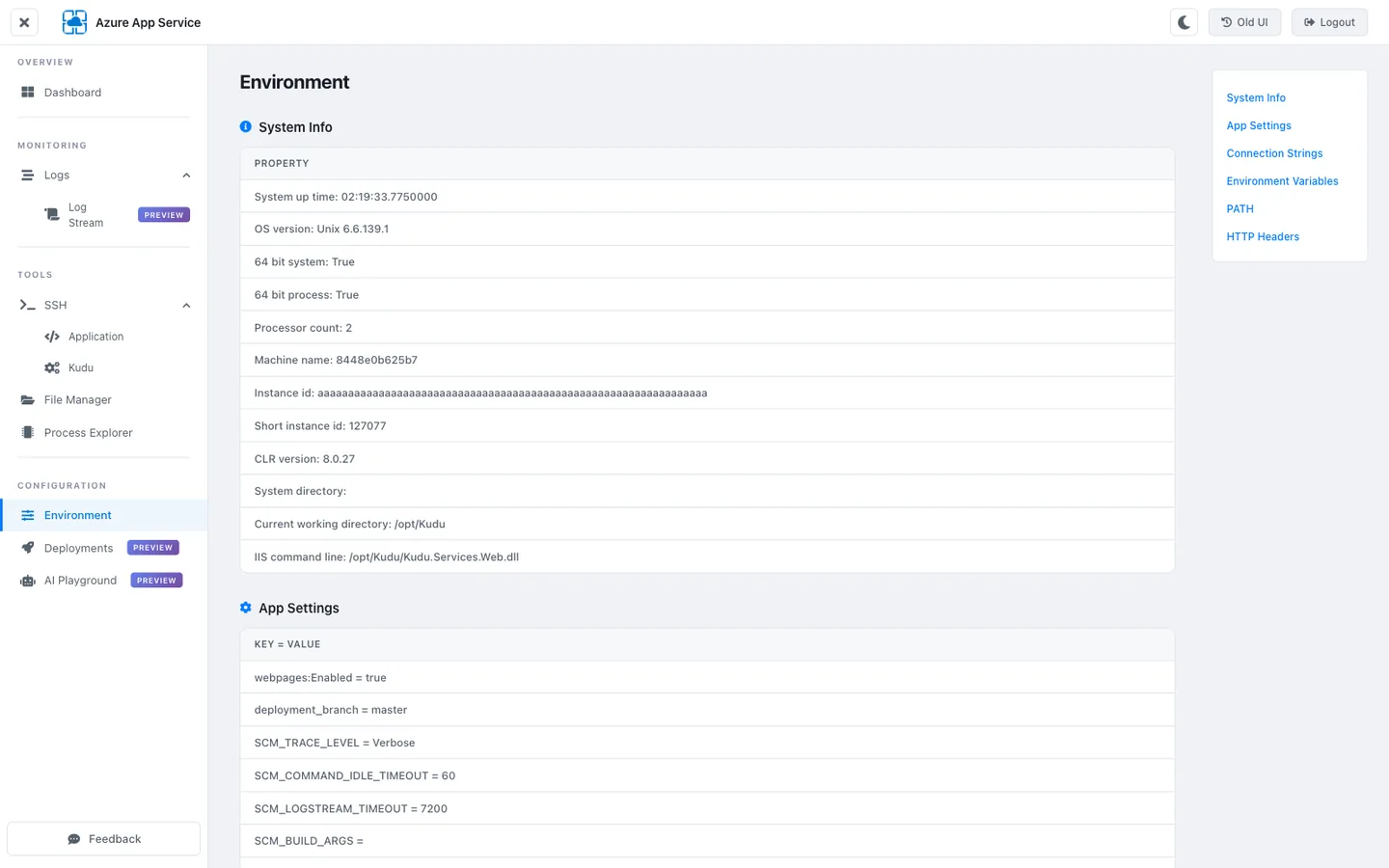This screenshot has height=868, width=1389.
Task: Click the Azure App Service cloud logo
Action: point(74,22)
